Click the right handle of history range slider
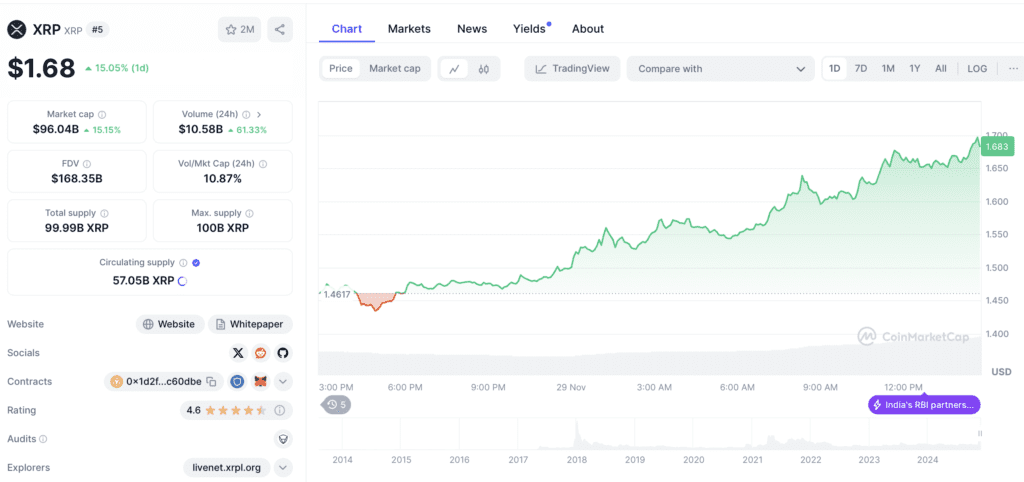Screen dimensions: 1024x482 tap(980, 433)
